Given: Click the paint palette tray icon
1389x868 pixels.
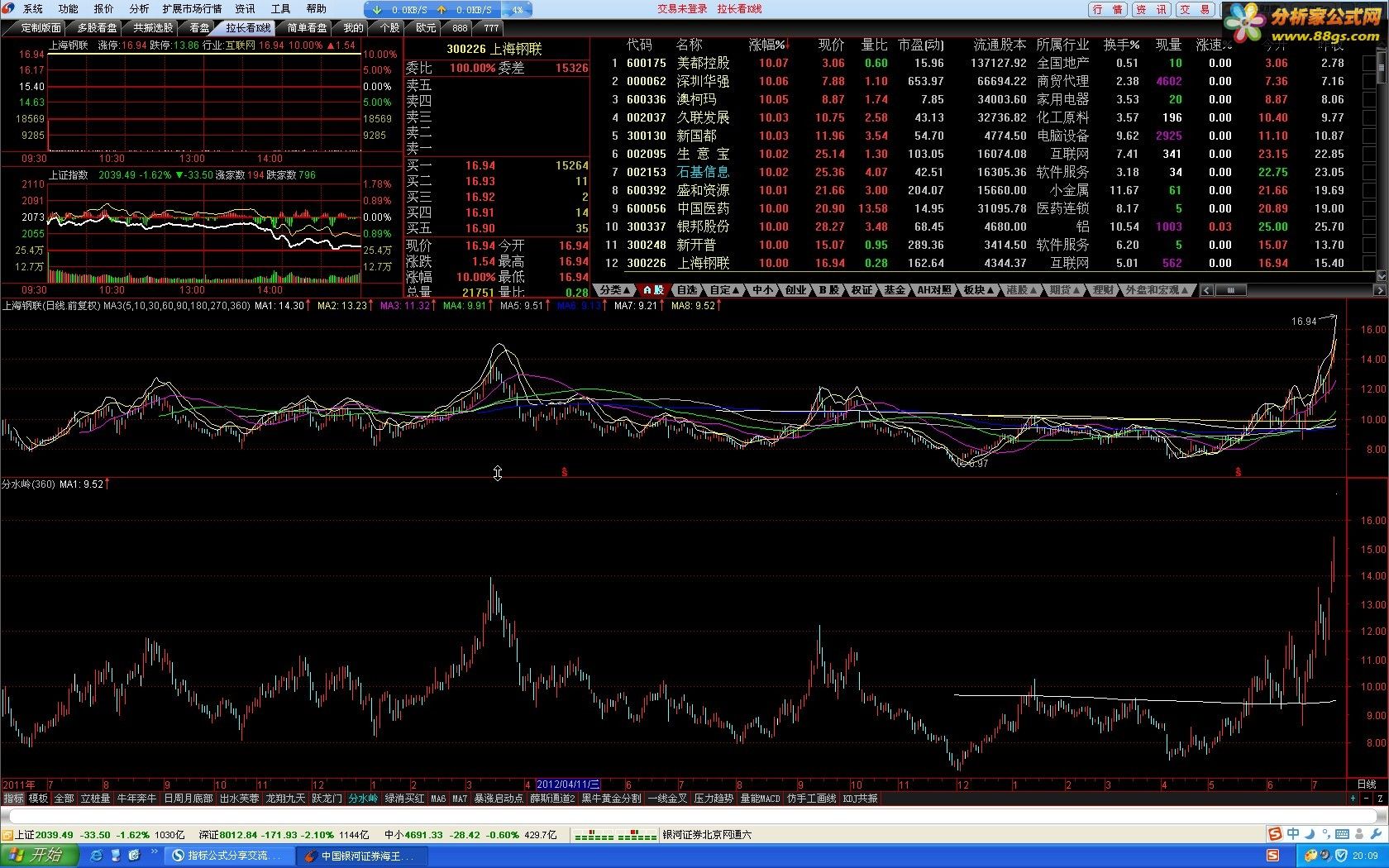Looking at the screenshot, I should pyautogui.click(x=1311, y=856).
